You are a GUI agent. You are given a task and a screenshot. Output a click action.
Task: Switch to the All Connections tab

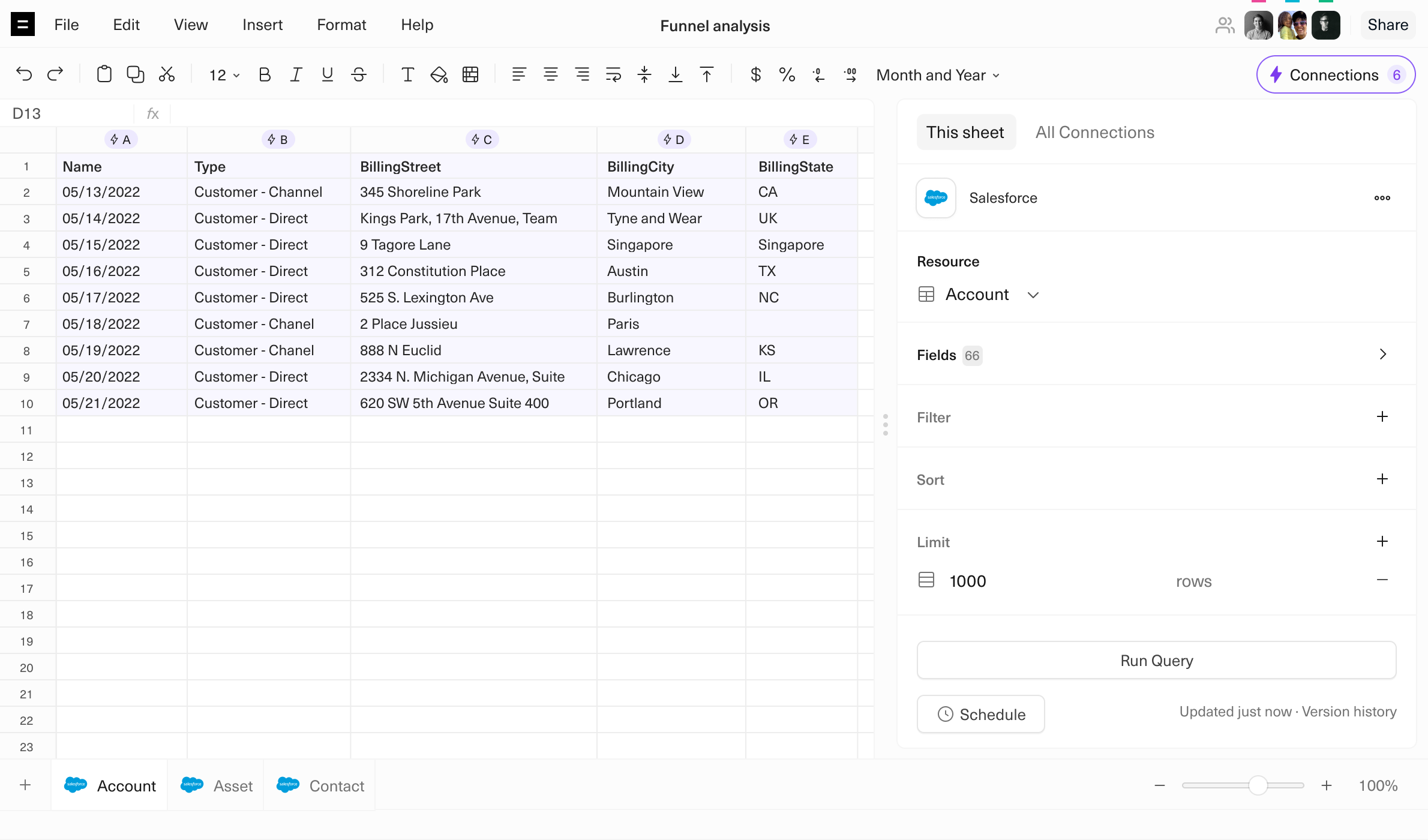pyautogui.click(x=1094, y=132)
